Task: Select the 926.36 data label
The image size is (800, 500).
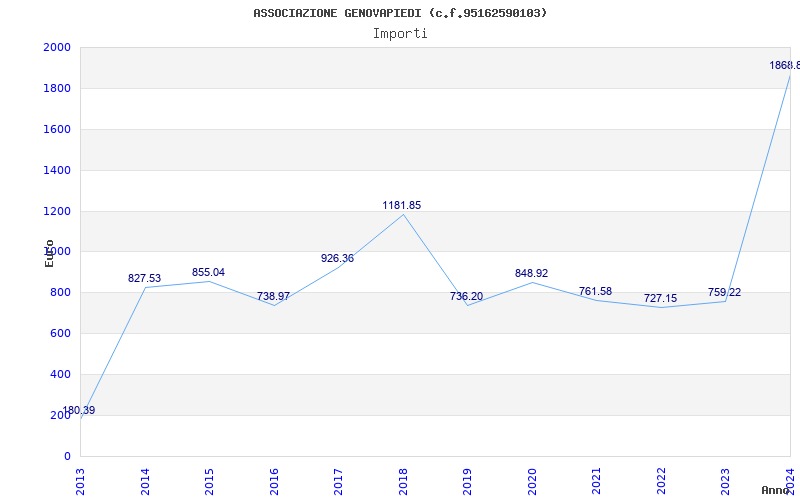Action: point(337,259)
